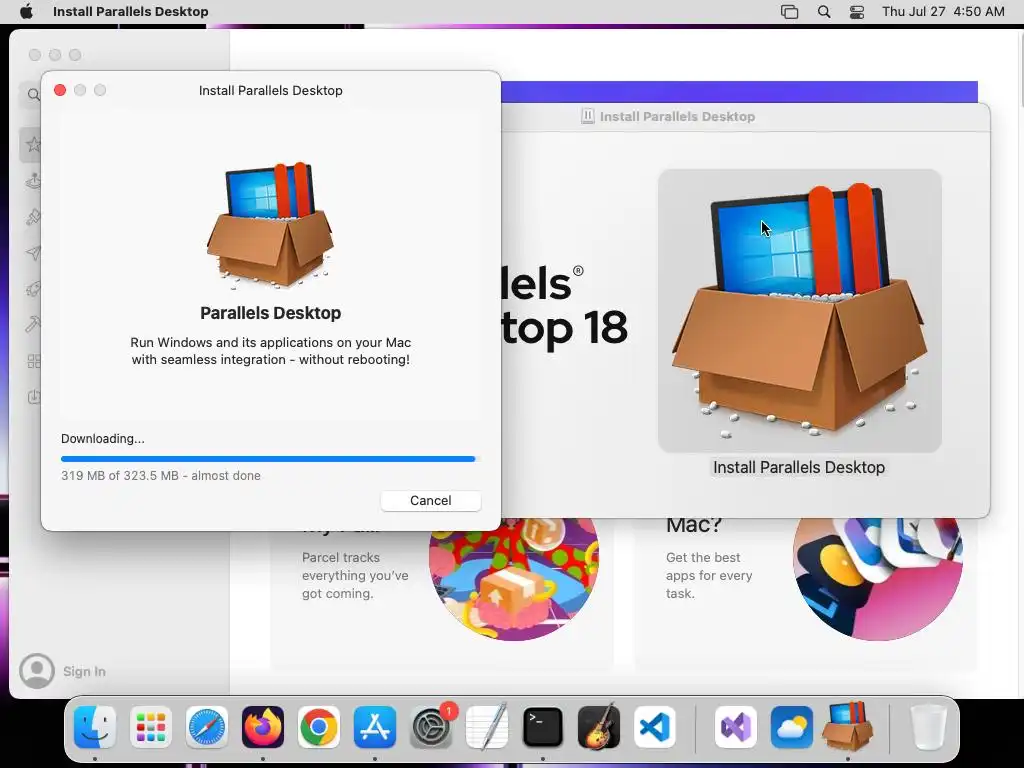Open the Play rocket section in the sidebar

(33, 289)
